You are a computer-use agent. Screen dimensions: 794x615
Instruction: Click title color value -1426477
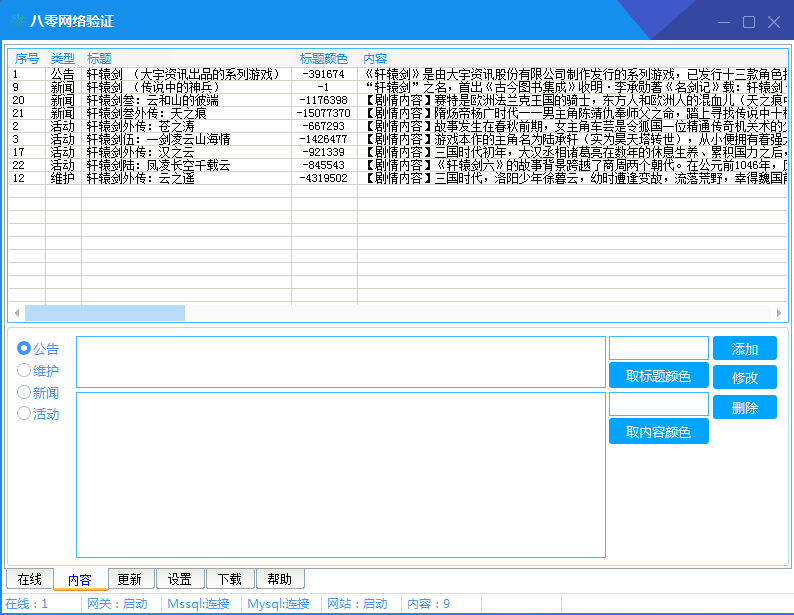click(x=324, y=139)
